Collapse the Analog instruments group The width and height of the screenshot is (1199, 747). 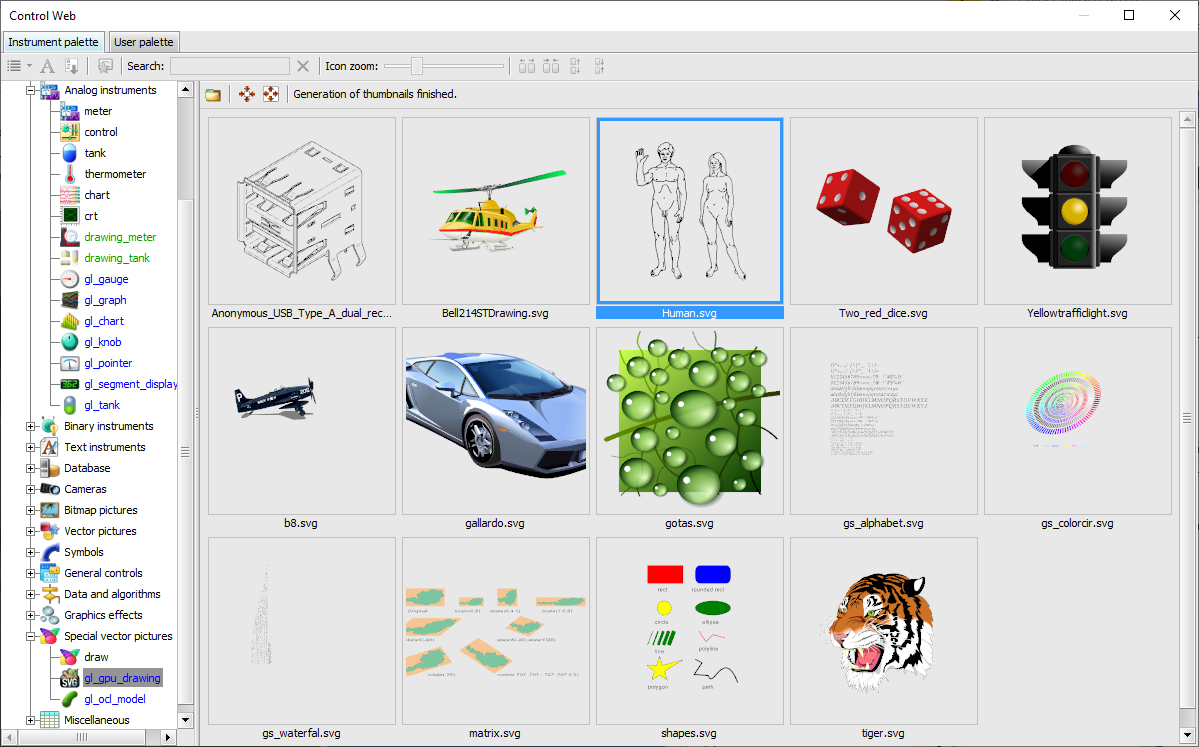[31, 90]
